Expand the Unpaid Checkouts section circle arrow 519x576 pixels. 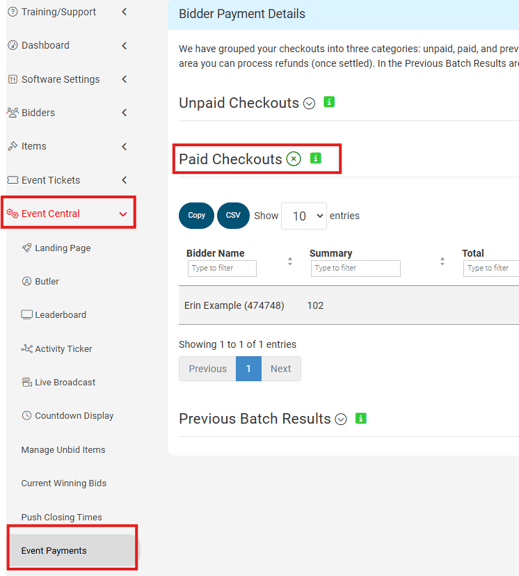(309, 103)
